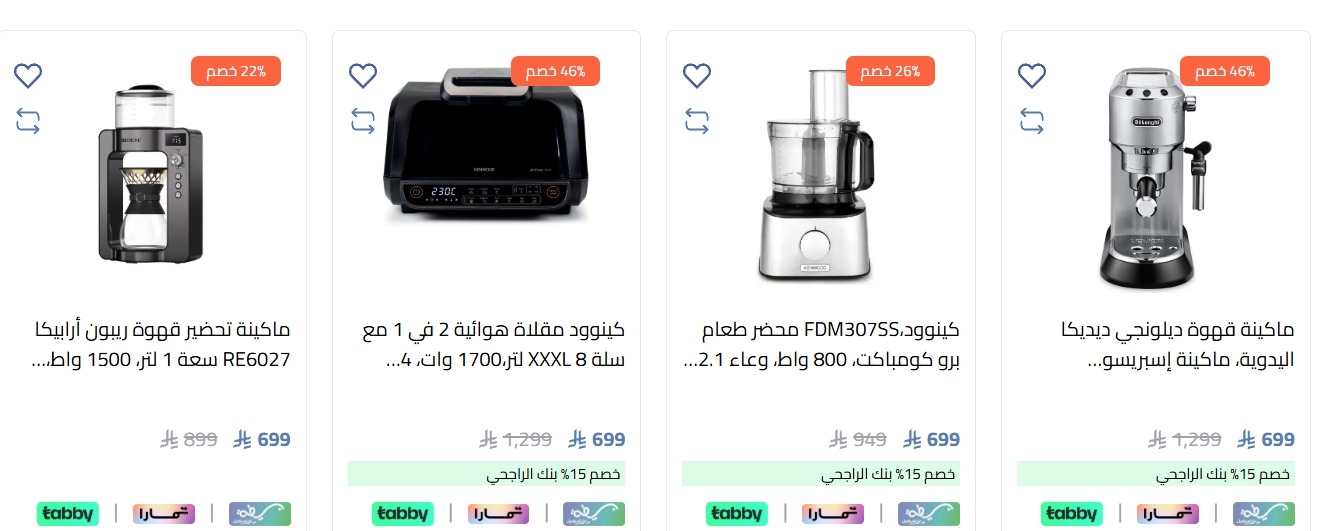This screenshot has width=1321, height=531.
Task: Open كينوود مقلاة هوائية 2 في 1 title
Action: (x=491, y=344)
